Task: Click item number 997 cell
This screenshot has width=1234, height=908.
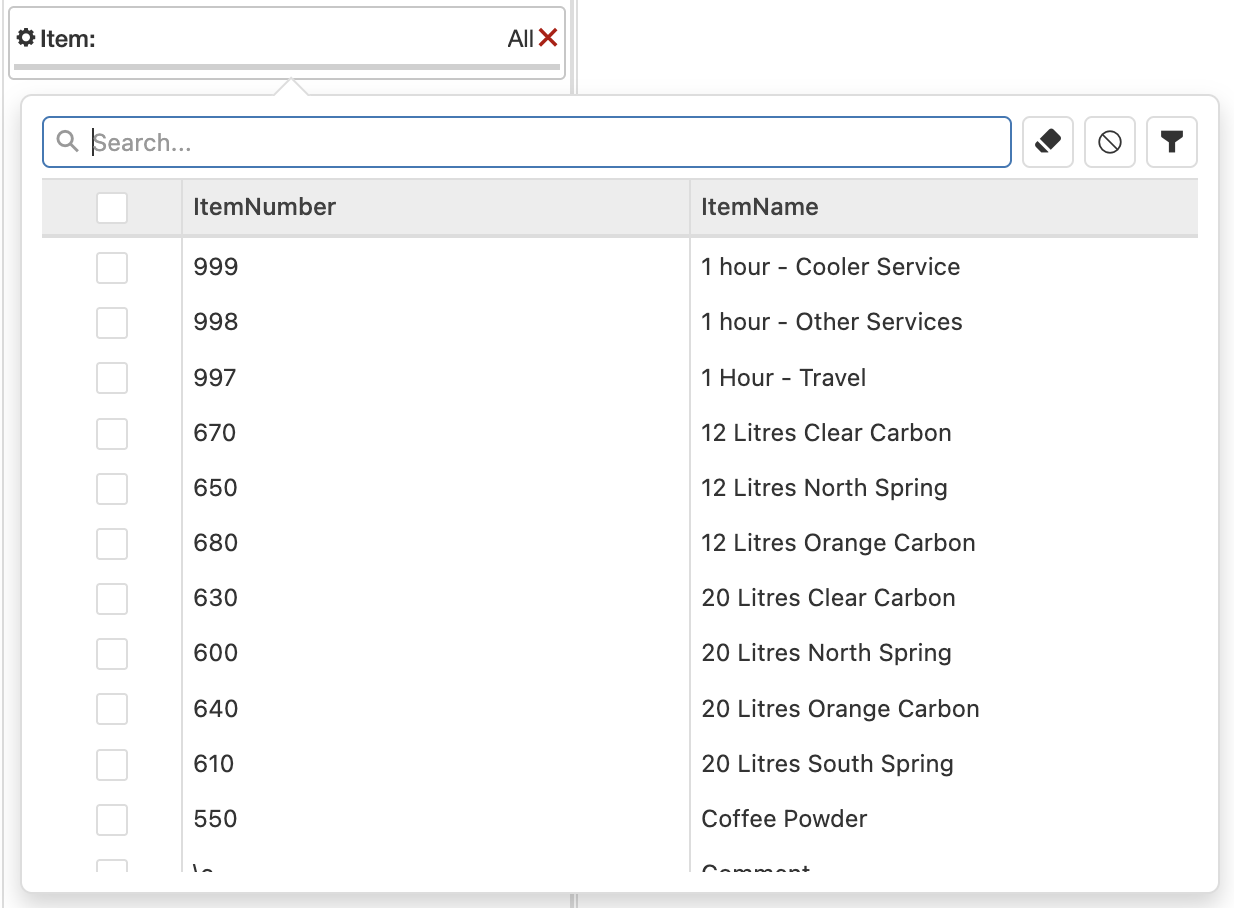Action: click(x=215, y=378)
